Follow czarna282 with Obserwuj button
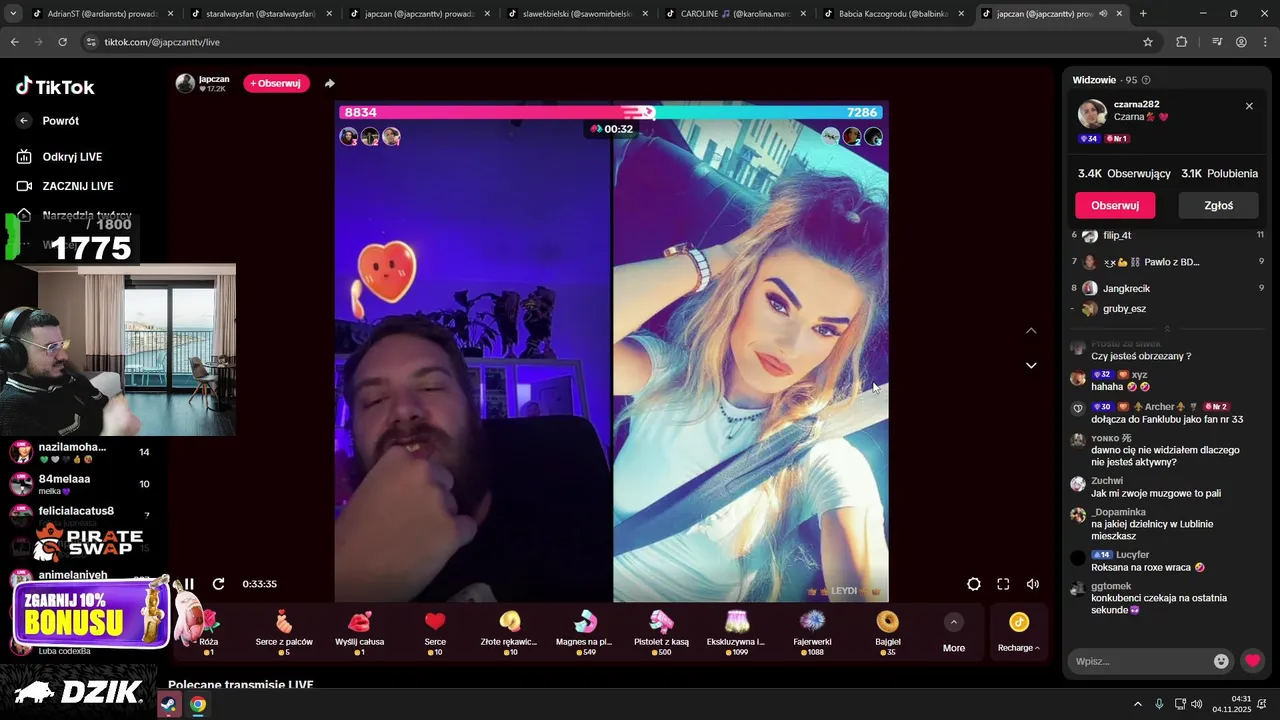1280x720 pixels. [x=1115, y=205]
